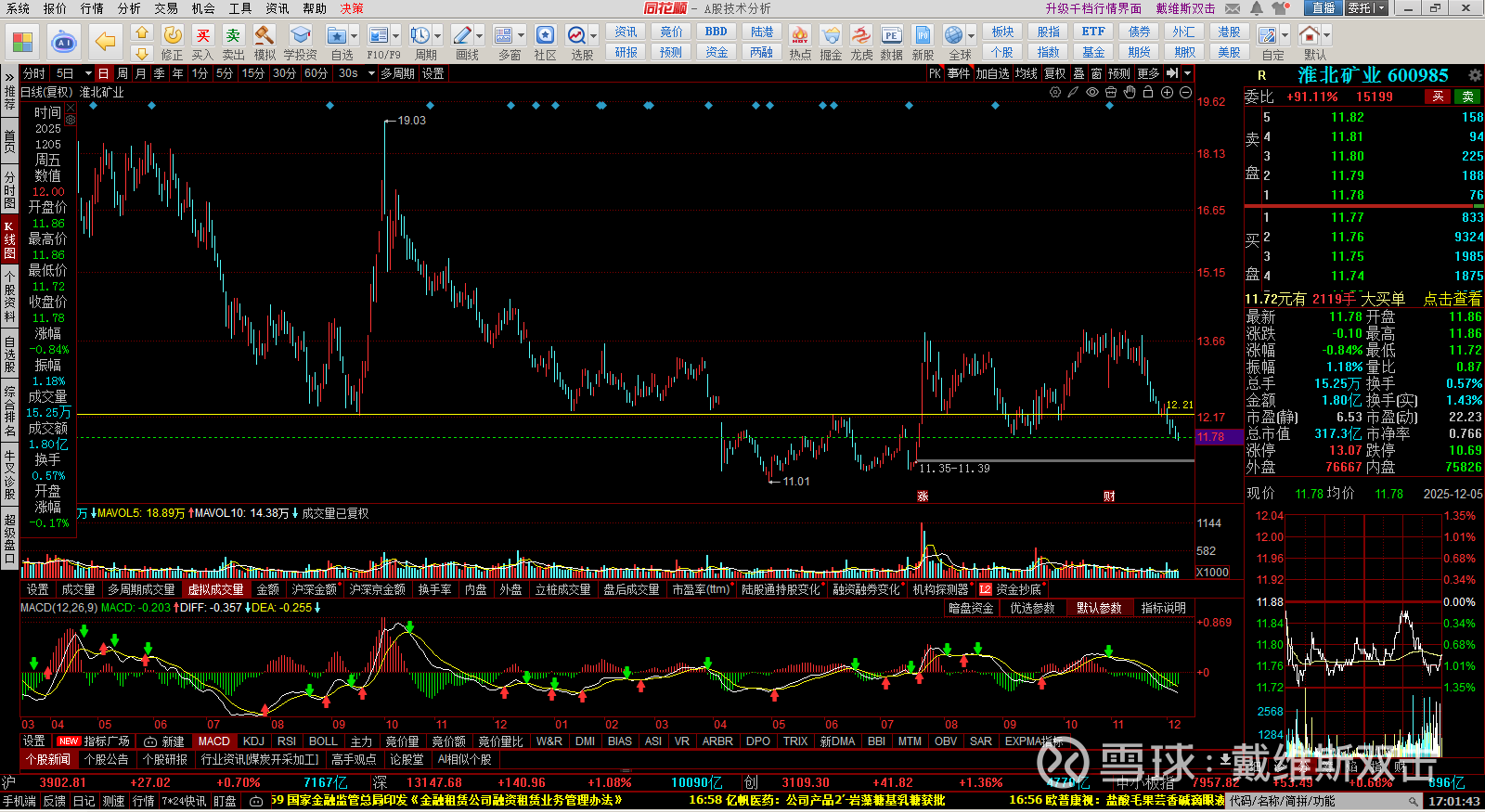Open the 5日 period dropdown arrow

88,73
